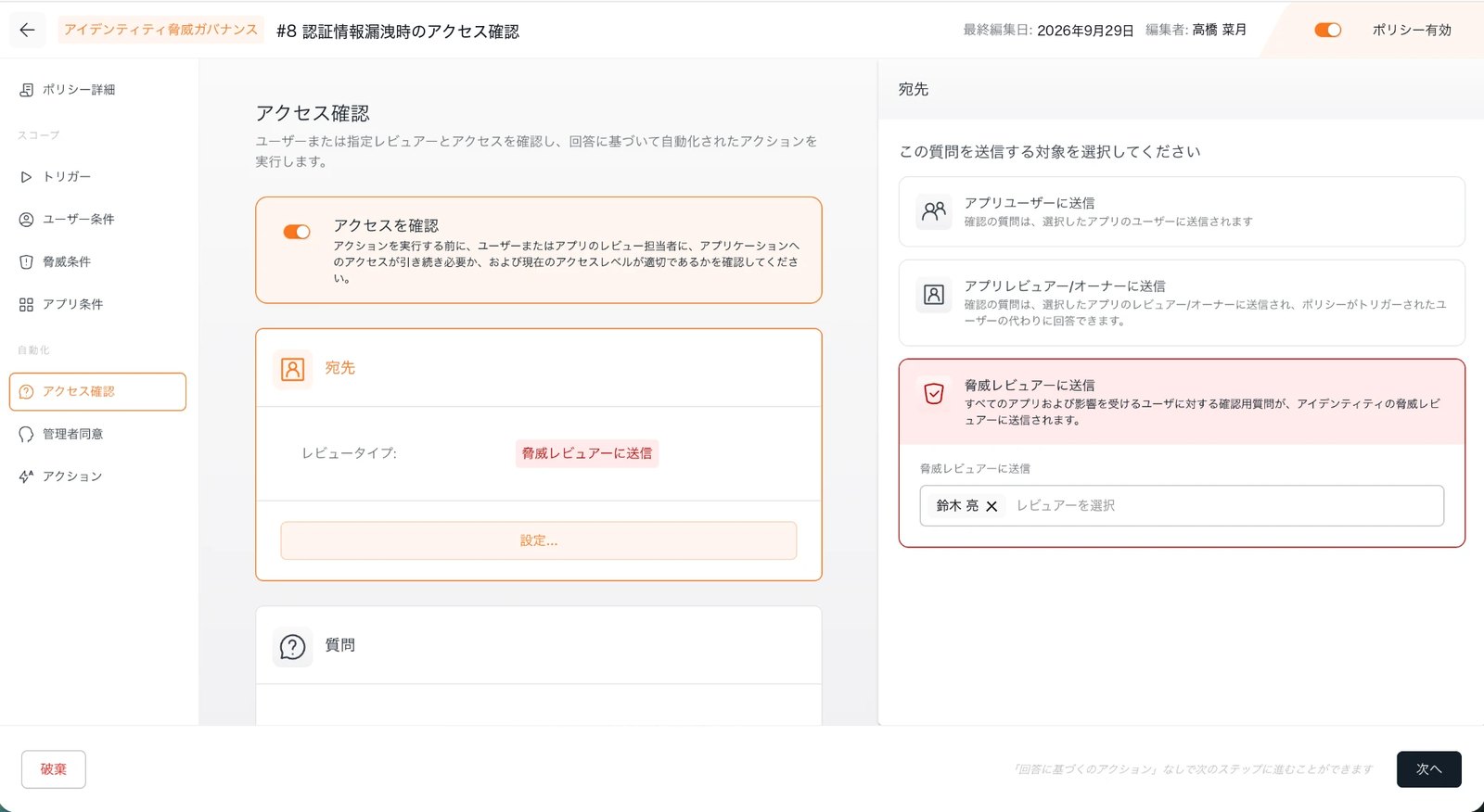This screenshot has width=1484, height=812.
Task: Click the 次へ button
Action: (1429, 769)
